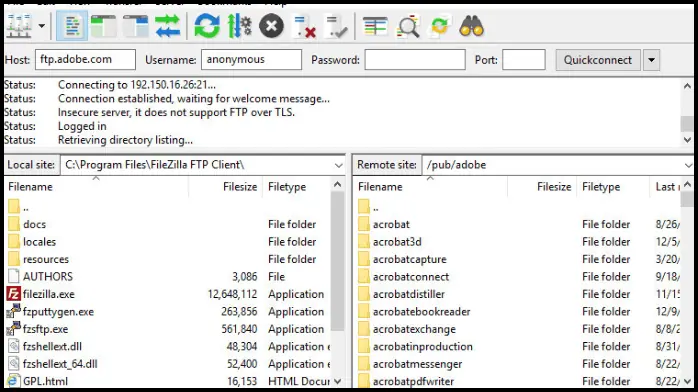Viewport: 698px width, 392px height.
Task: Toggle local directory tree display icon
Action: pyautogui.click(x=103, y=26)
